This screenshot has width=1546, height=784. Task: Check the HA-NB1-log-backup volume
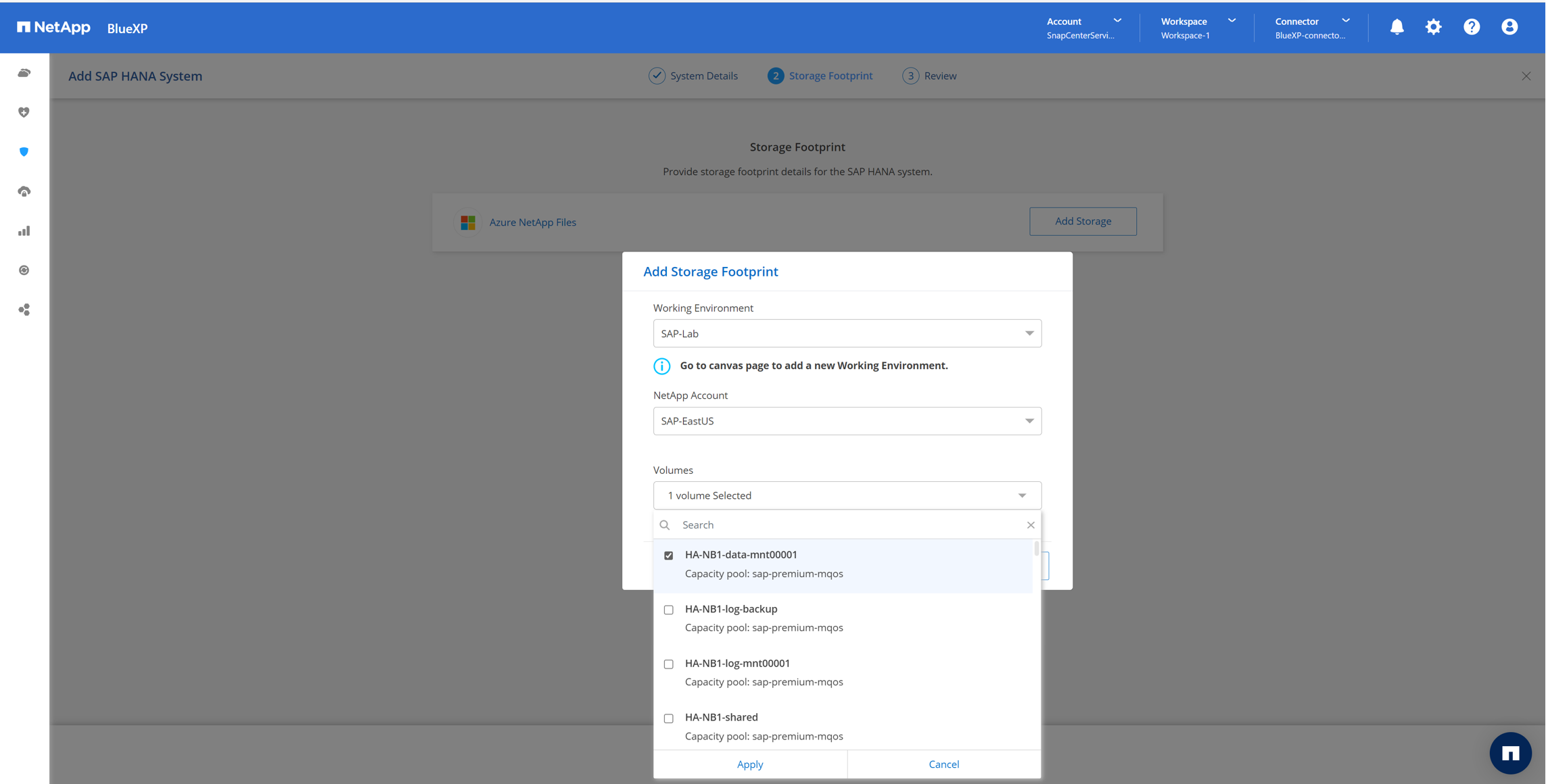(669, 610)
